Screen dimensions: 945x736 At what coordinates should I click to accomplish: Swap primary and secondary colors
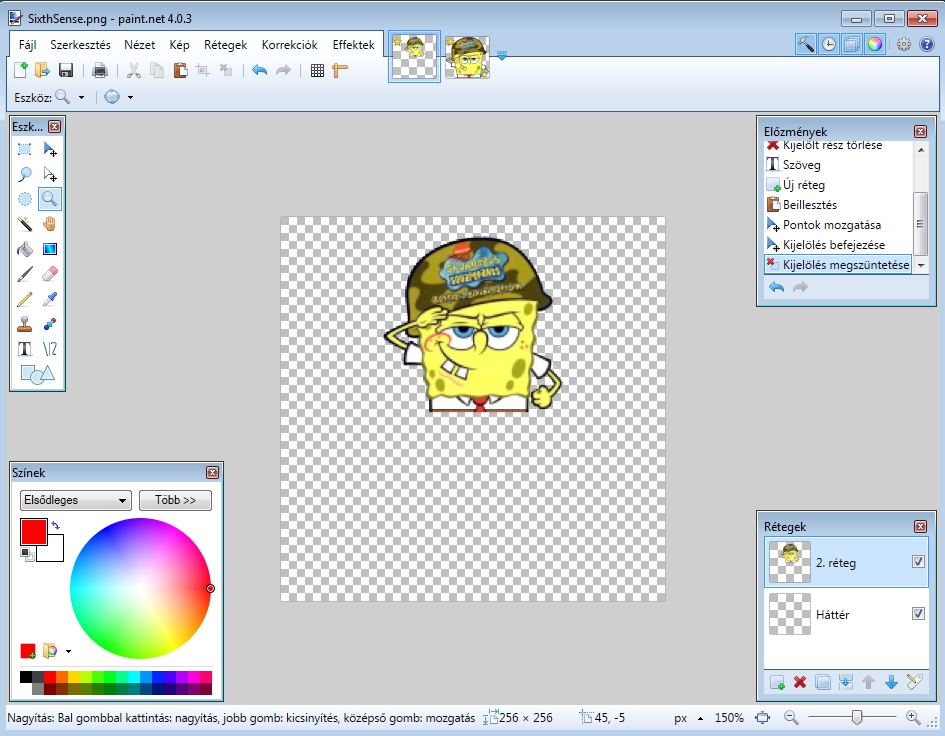pyautogui.click(x=55, y=526)
